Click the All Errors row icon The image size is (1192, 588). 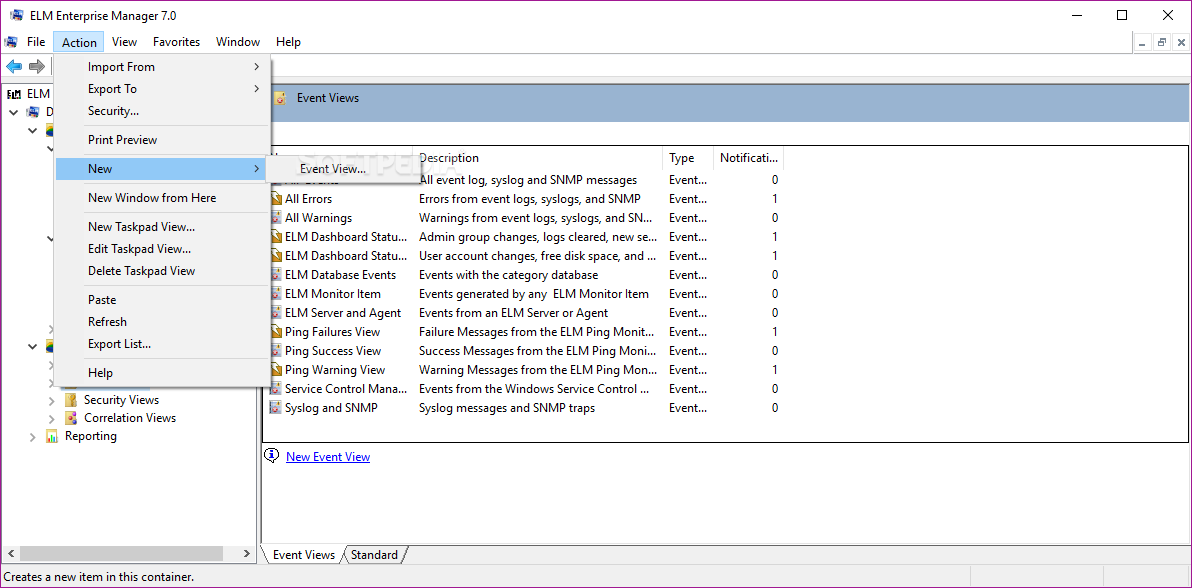(276, 199)
